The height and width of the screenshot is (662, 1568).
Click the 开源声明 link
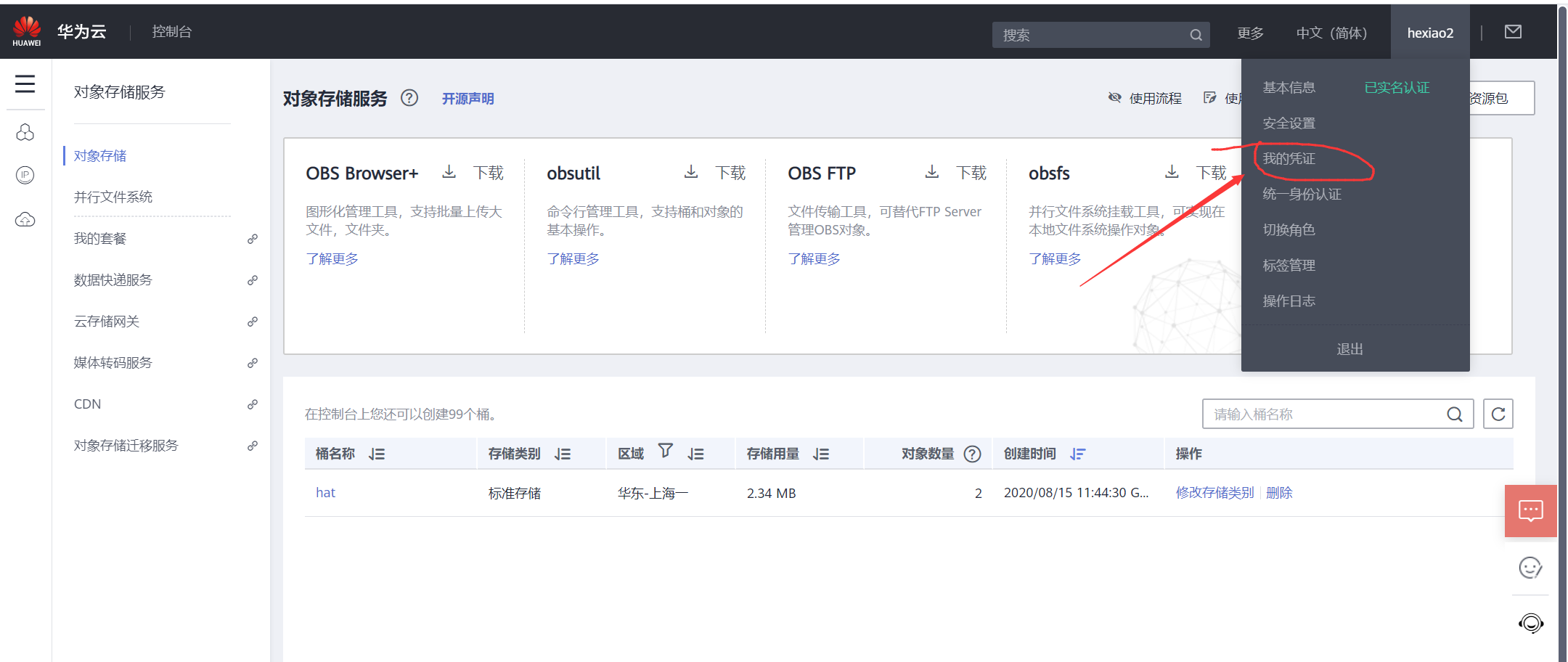467,98
